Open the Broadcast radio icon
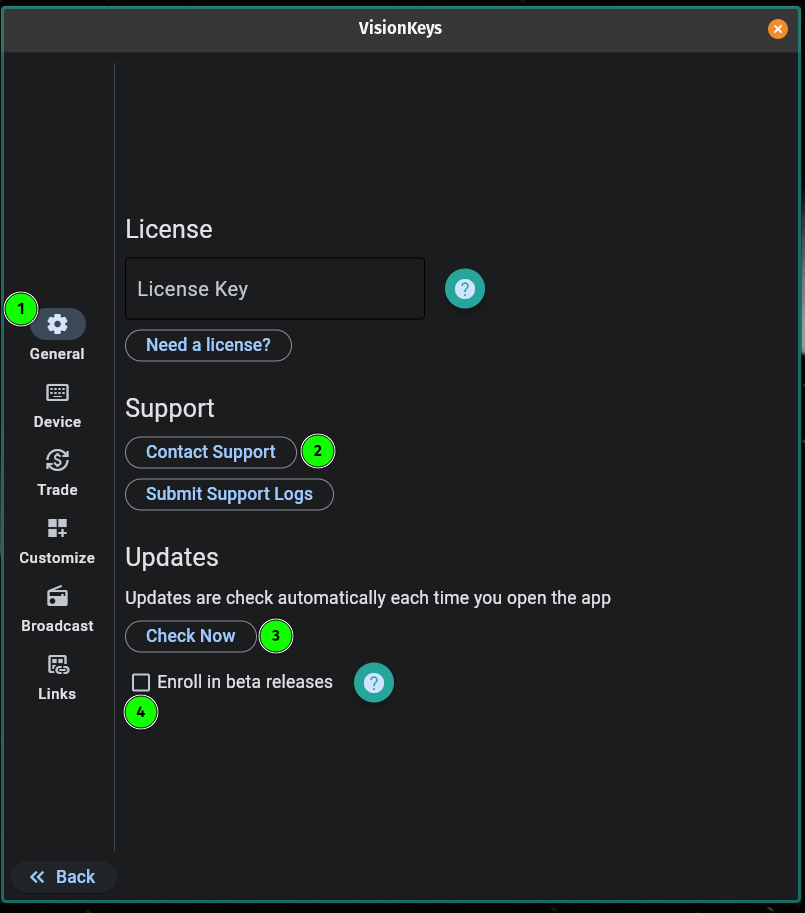The image size is (805, 913). pyautogui.click(x=57, y=596)
